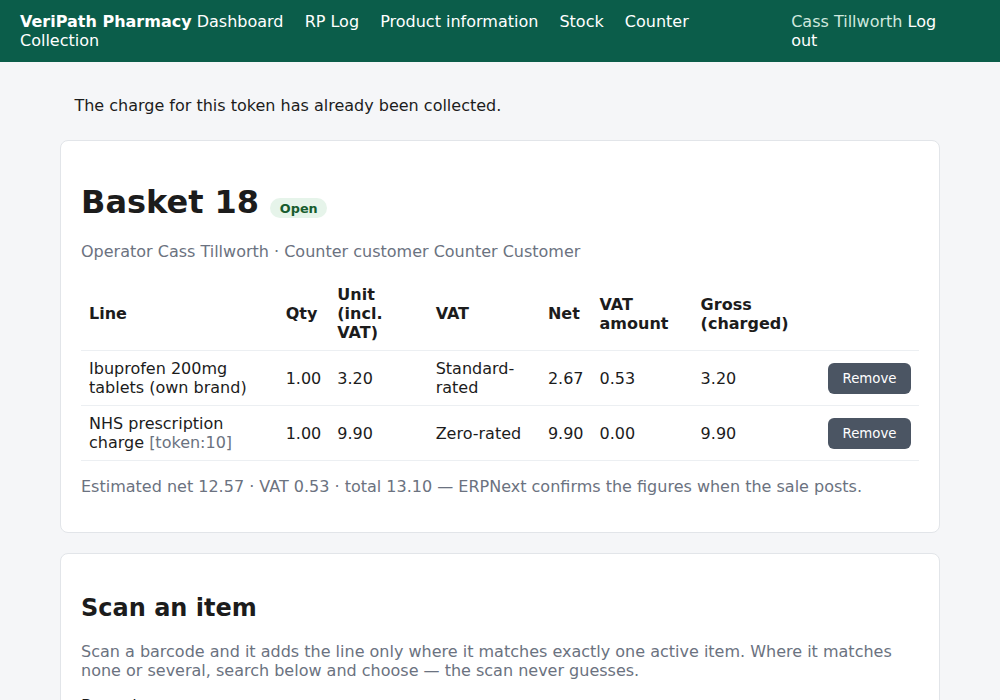
Task: Click the VeriPath Pharmacy brand name
Action: pos(106,21)
